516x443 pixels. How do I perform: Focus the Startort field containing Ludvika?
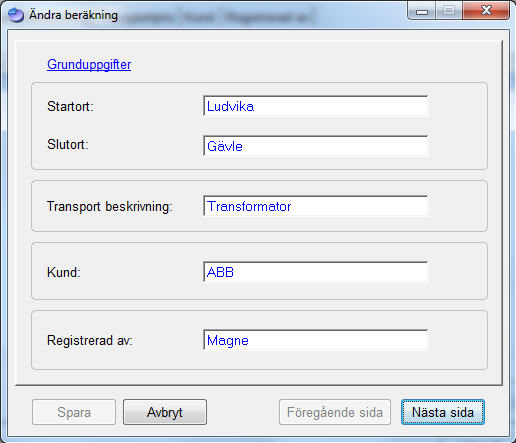point(315,106)
